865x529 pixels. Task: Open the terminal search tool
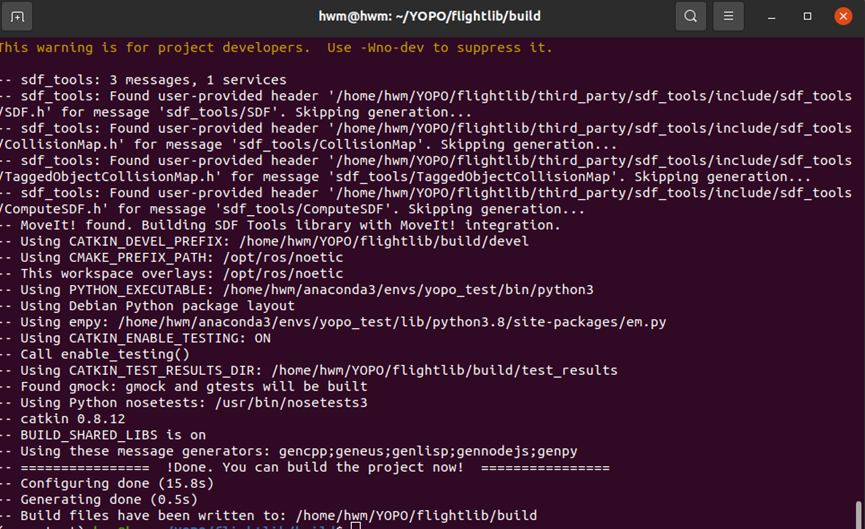click(x=691, y=16)
